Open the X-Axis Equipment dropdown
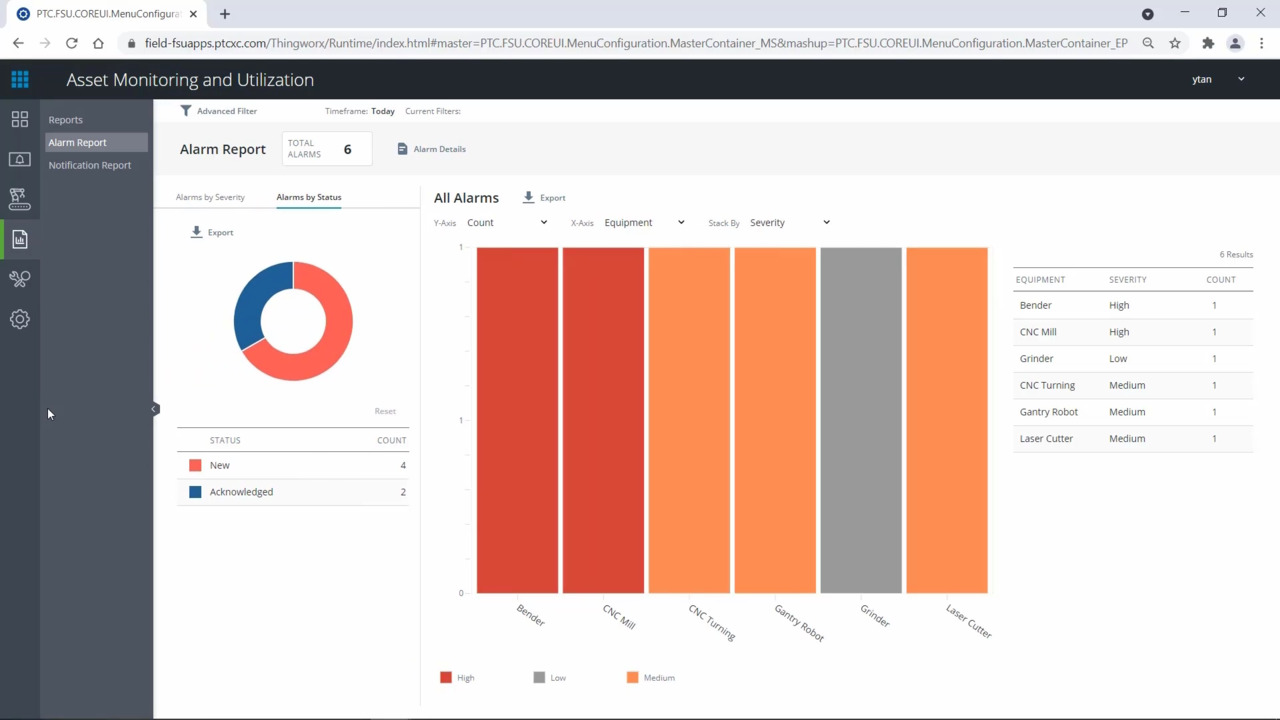 tap(680, 222)
